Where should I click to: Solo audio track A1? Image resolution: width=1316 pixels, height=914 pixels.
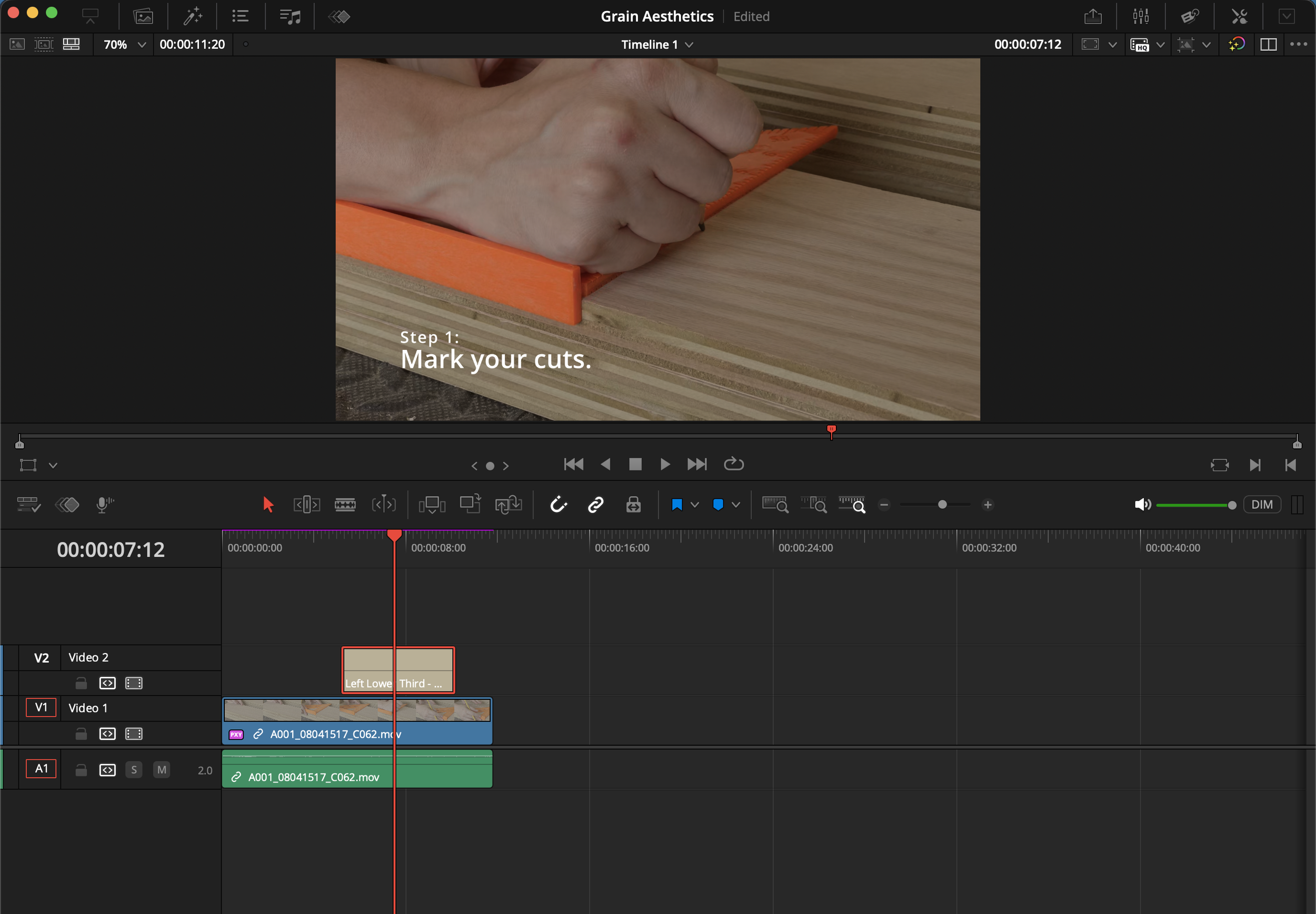click(x=134, y=770)
